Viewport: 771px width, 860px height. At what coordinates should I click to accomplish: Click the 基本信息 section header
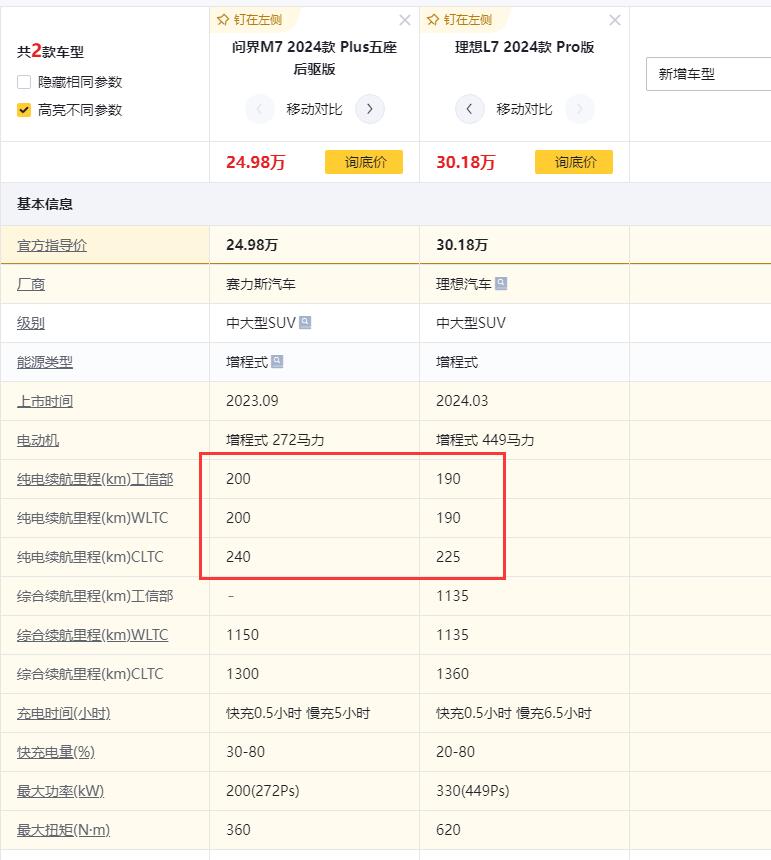coord(45,204)
